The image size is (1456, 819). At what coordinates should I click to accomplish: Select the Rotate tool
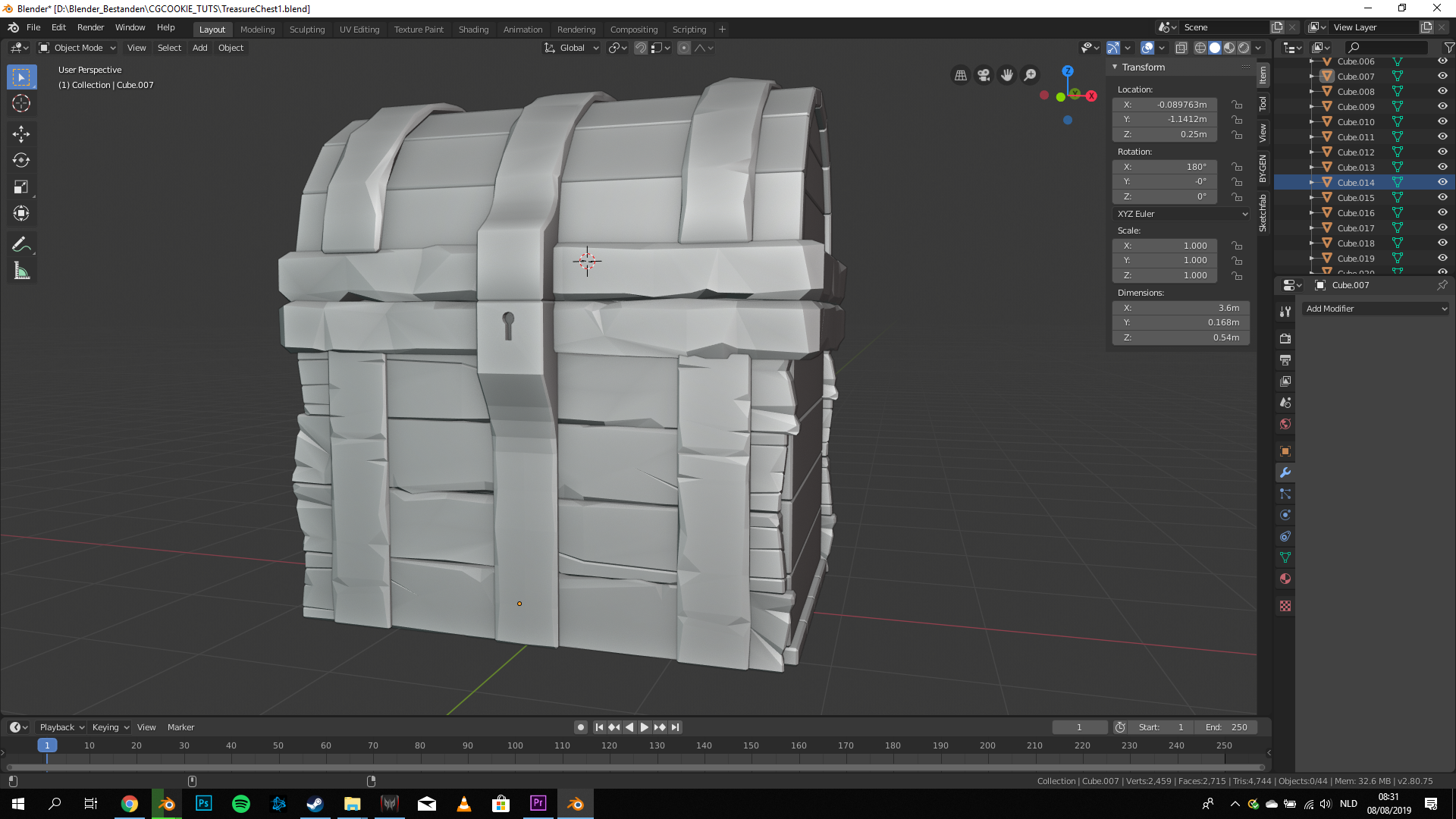(x=21, y=161)
